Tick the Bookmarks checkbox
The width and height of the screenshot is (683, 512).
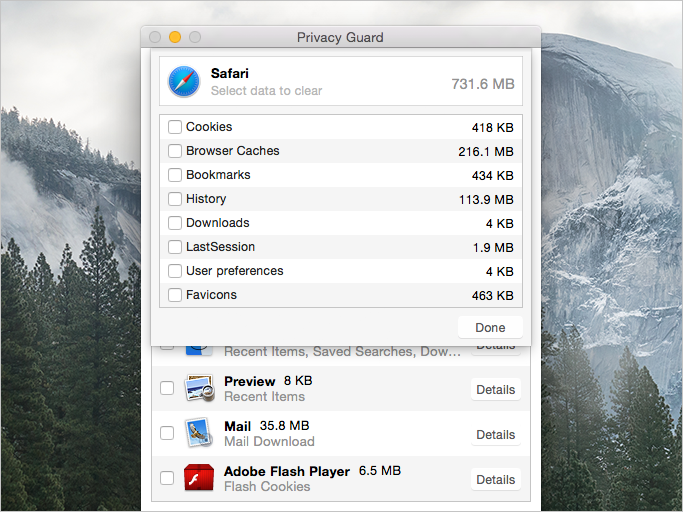point(175,175)
